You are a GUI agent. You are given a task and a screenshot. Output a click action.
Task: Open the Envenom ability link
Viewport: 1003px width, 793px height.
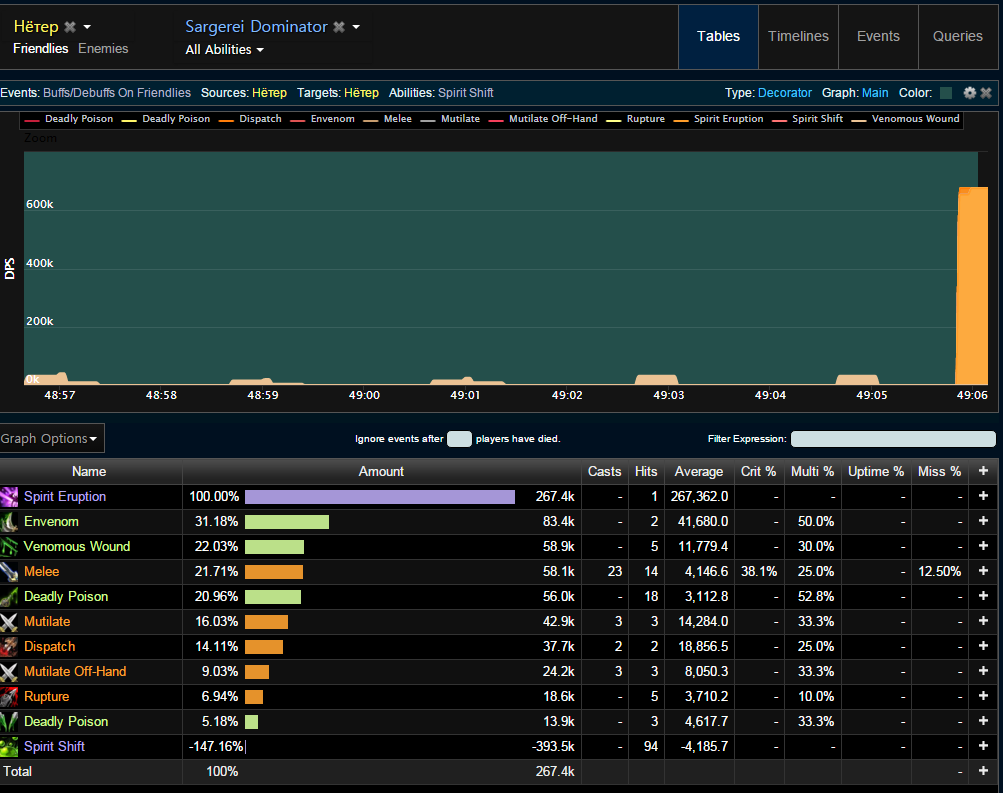coord(51,522)
